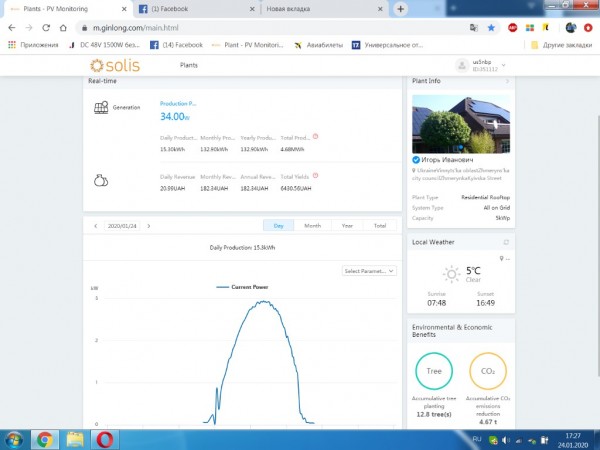Open the Универсальное bookmark
The width and height of the screenshot is (600, 450).
point(388,45)
